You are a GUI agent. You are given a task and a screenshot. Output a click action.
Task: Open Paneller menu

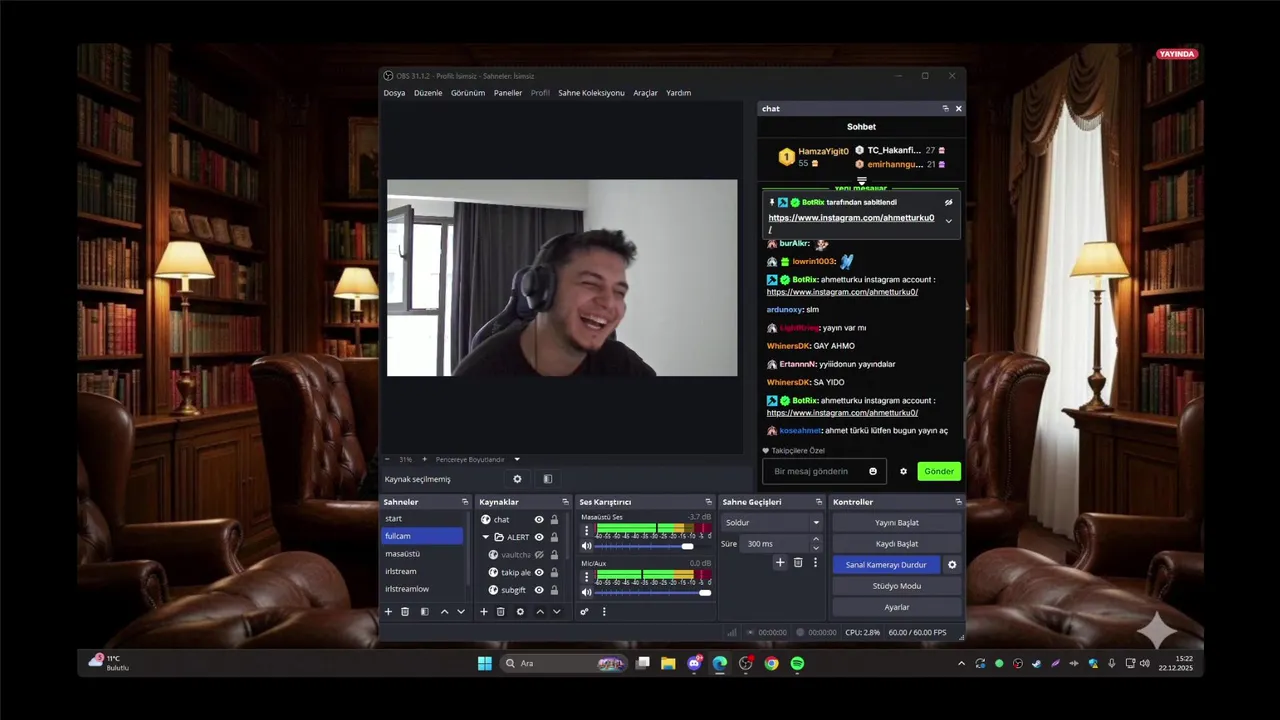508,93
